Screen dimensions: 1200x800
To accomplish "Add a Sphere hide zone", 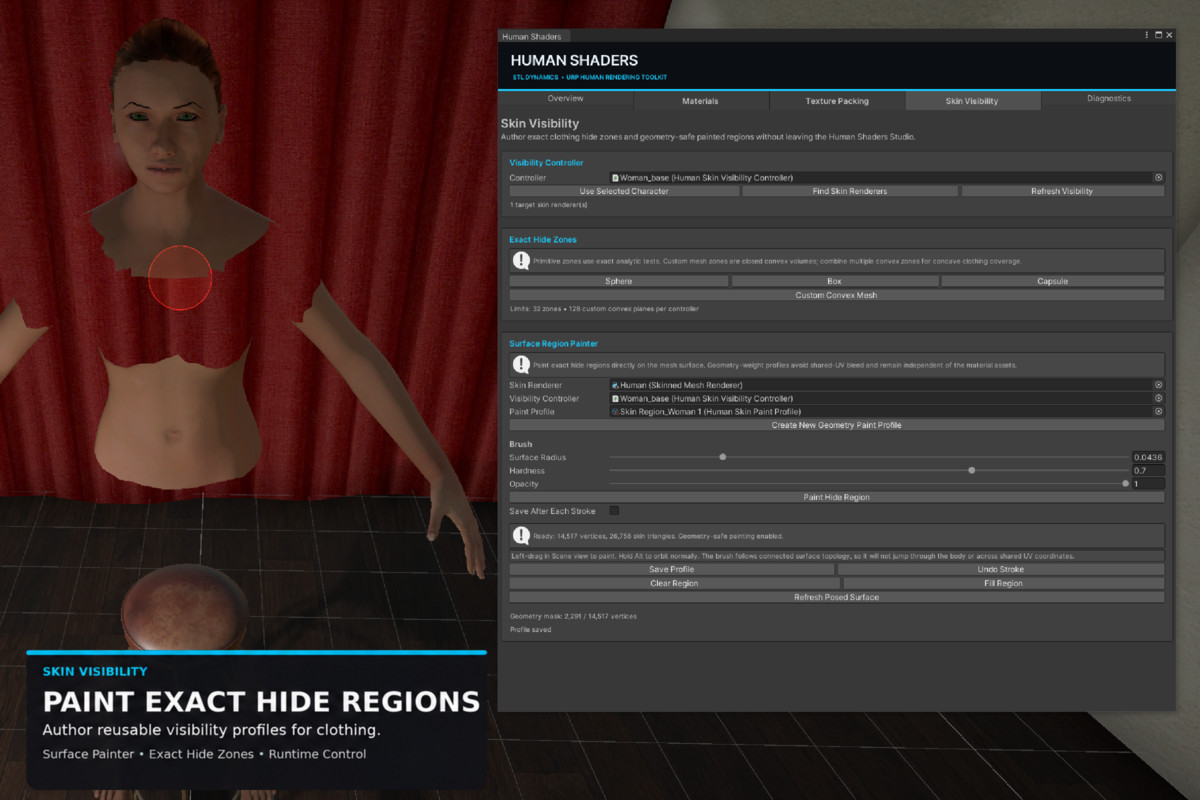I will tap(619, 281).
